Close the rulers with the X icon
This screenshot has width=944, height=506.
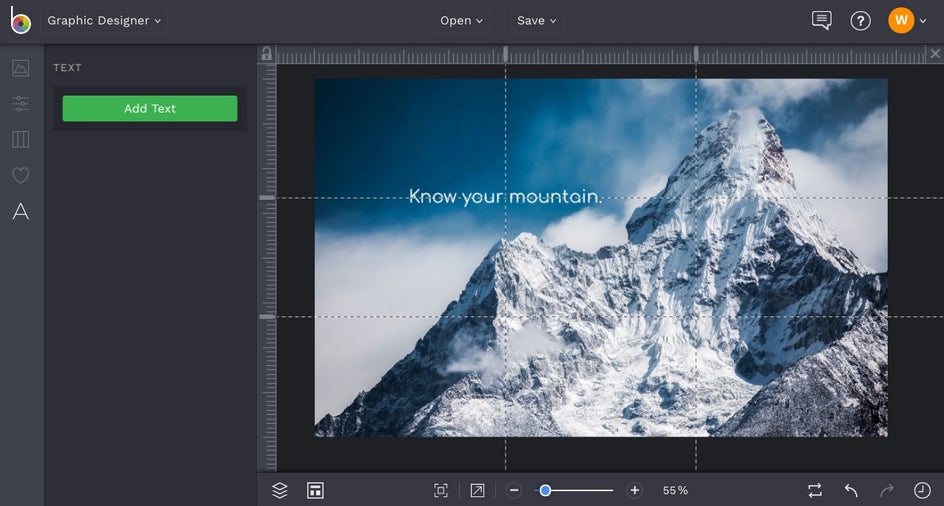pos(935,54)
